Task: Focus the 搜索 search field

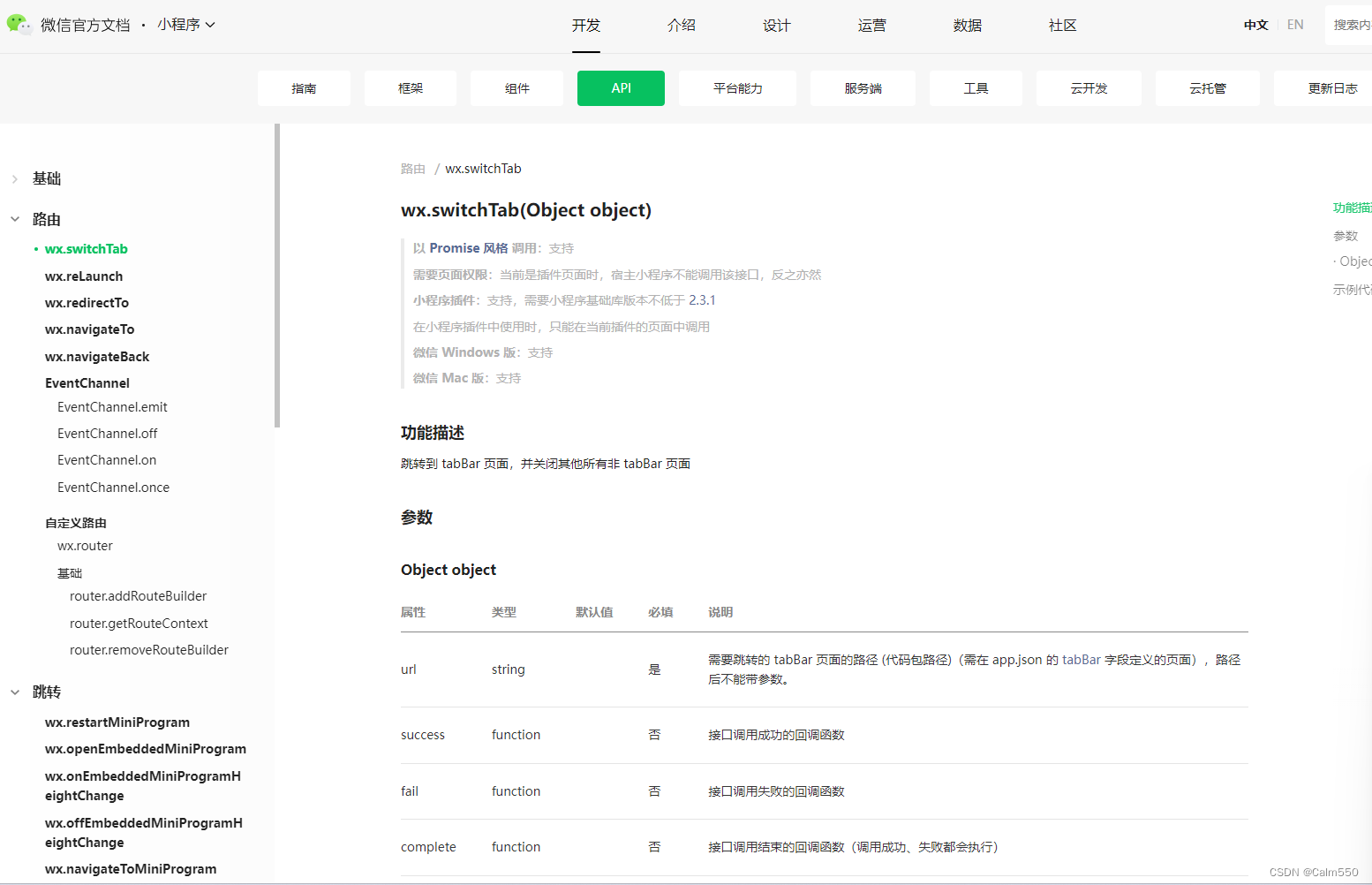Action: point(1349,25)
